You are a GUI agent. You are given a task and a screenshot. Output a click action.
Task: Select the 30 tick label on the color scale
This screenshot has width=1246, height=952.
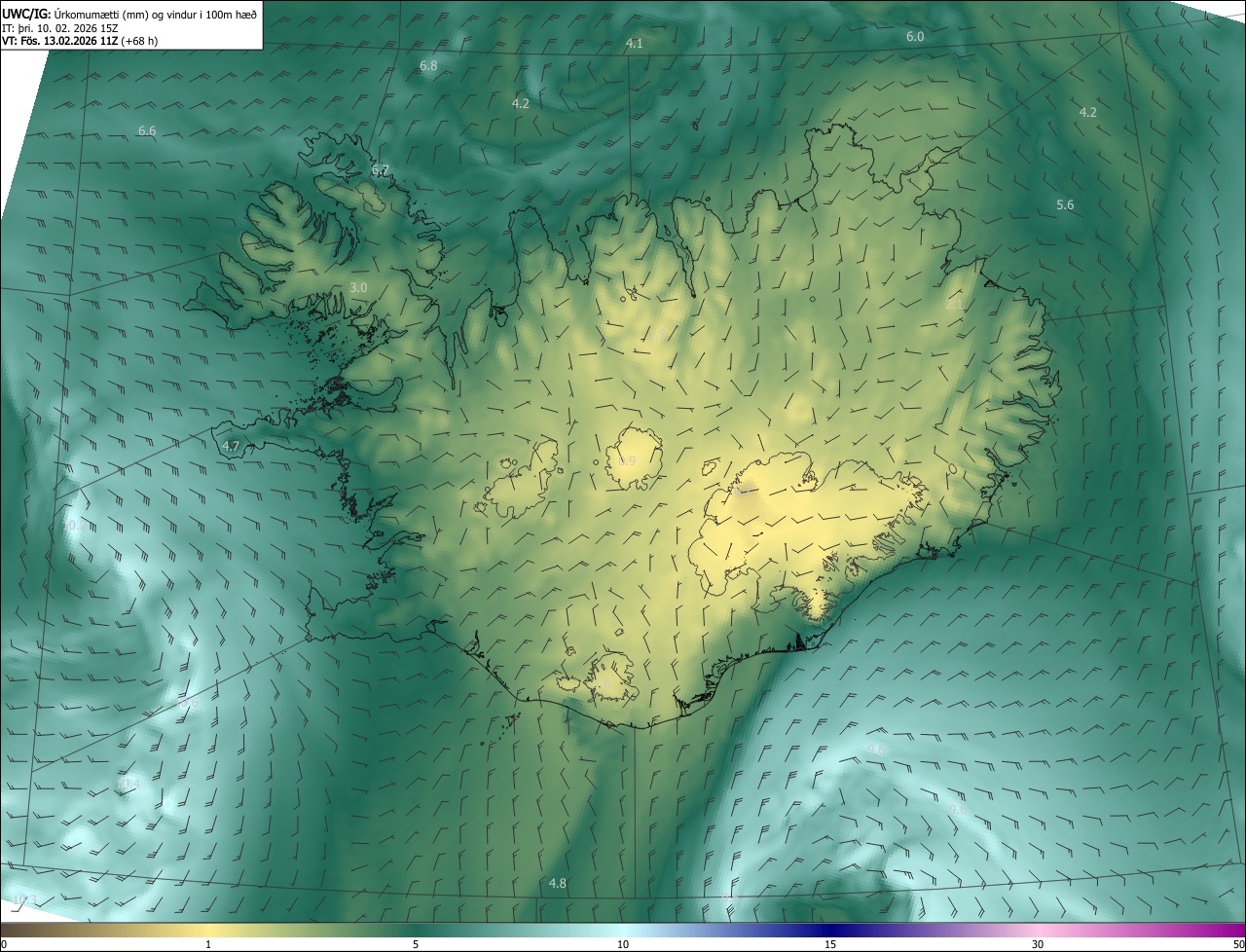pos(1038,944)
